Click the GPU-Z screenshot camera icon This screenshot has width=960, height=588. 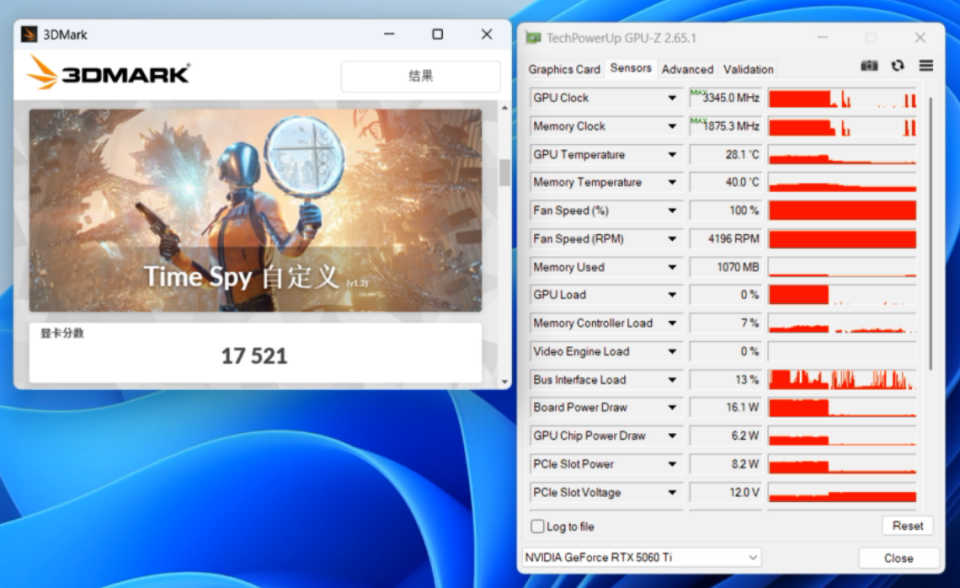pos(869,66)
